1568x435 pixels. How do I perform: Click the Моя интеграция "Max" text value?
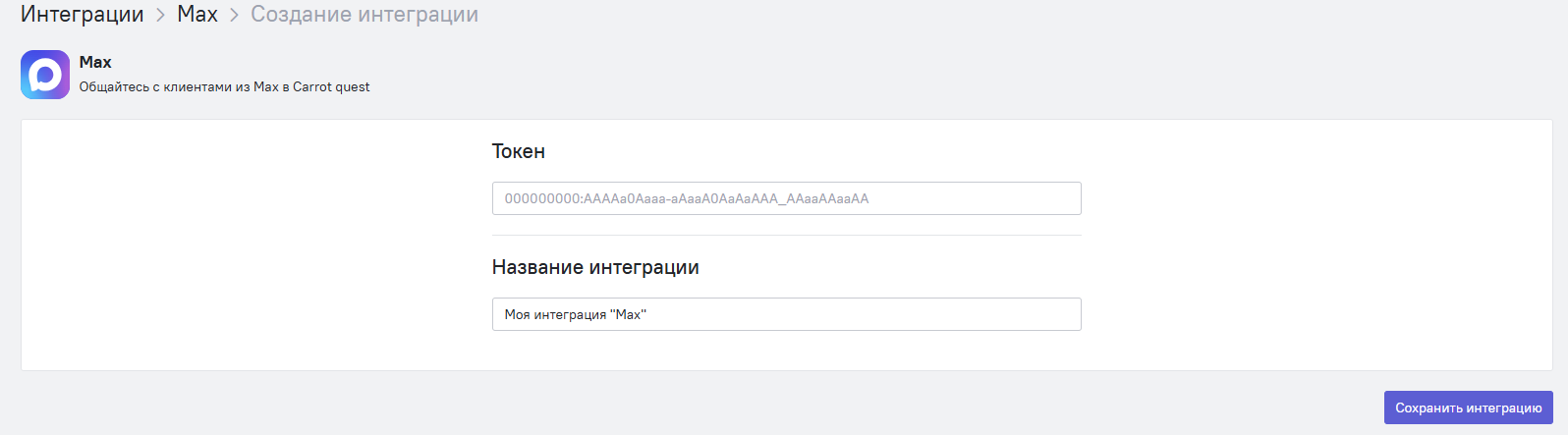(x=576, y=314)
